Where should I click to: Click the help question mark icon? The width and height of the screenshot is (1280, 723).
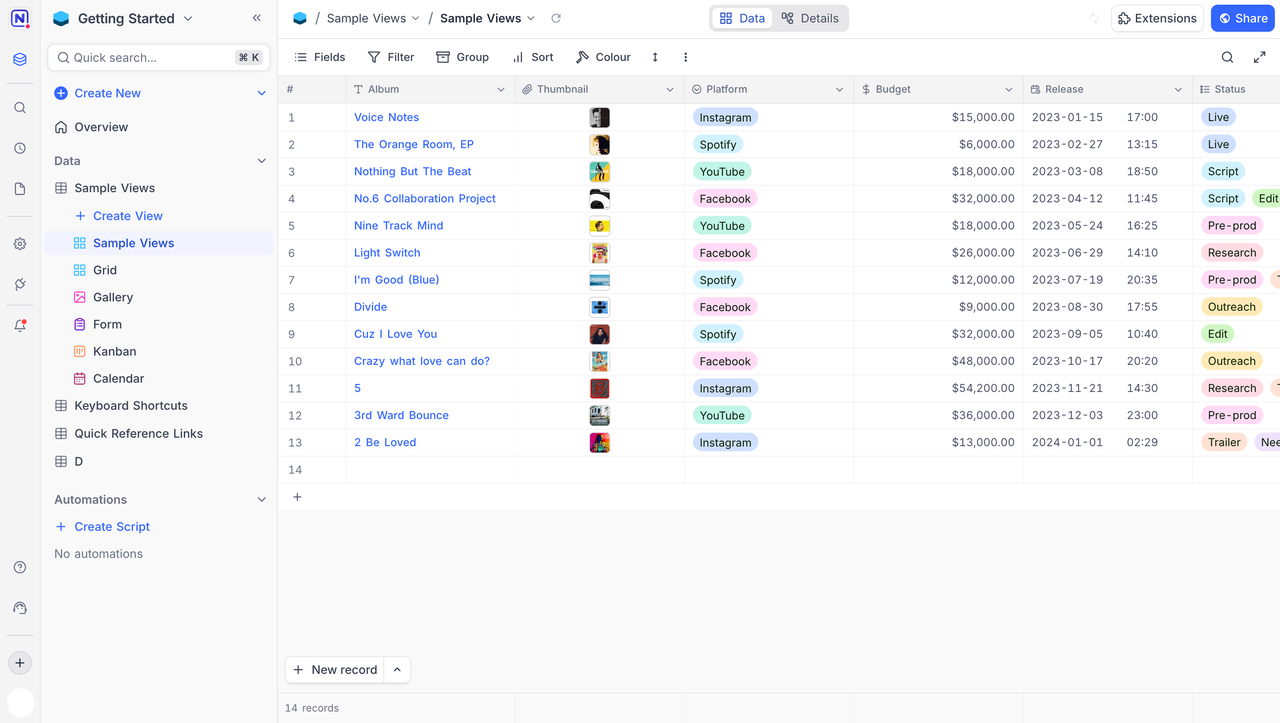(20, 567)
